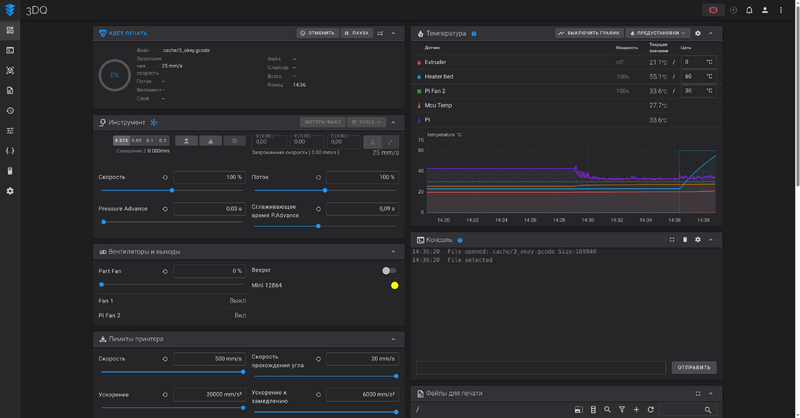Select the 0.025 Z-offset step
This screenshot has width=800, height=418.
click(x=121, y=141)
